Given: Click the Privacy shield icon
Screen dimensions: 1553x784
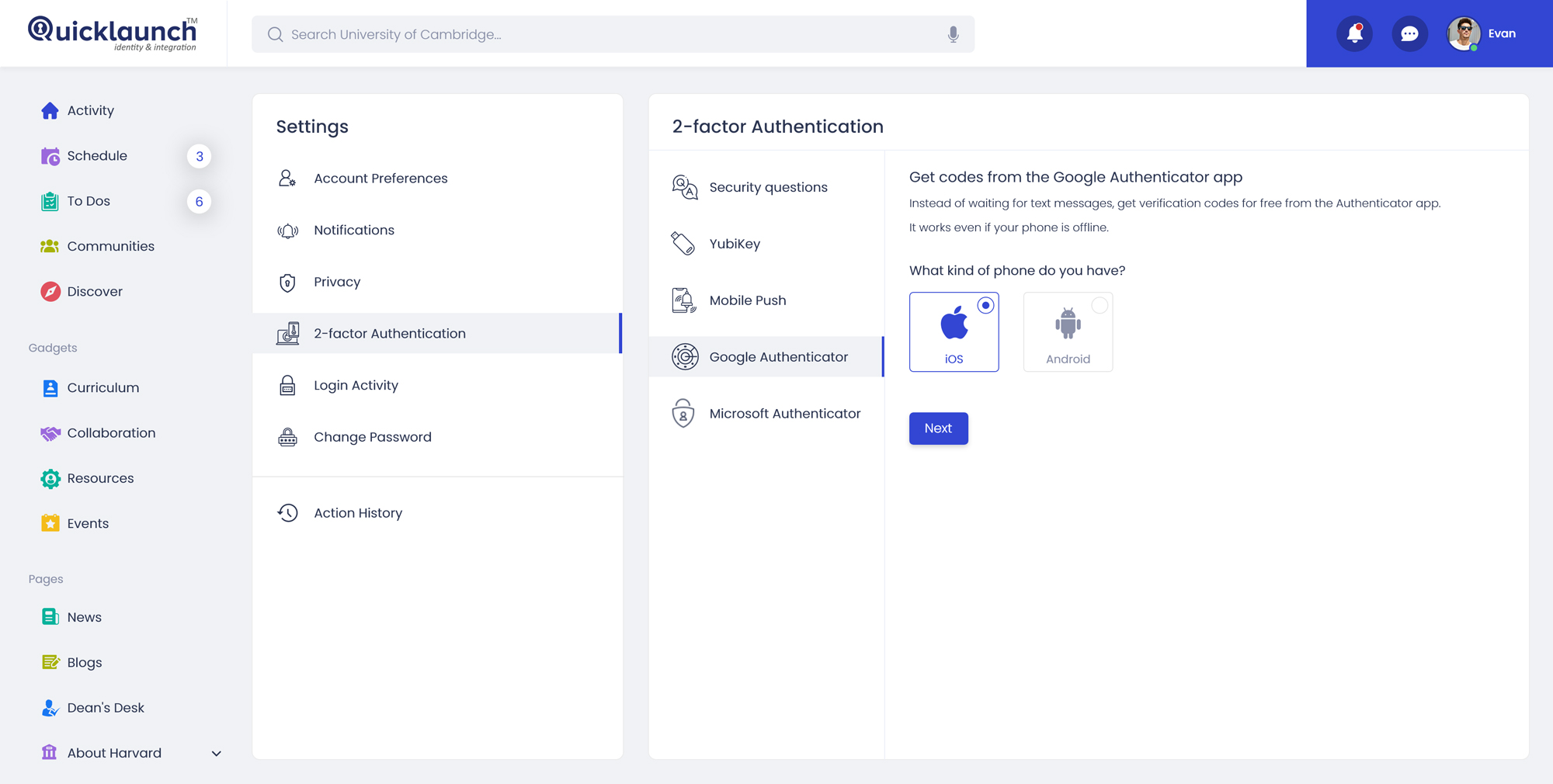Looking at the screenshot, I should [287, 283].
